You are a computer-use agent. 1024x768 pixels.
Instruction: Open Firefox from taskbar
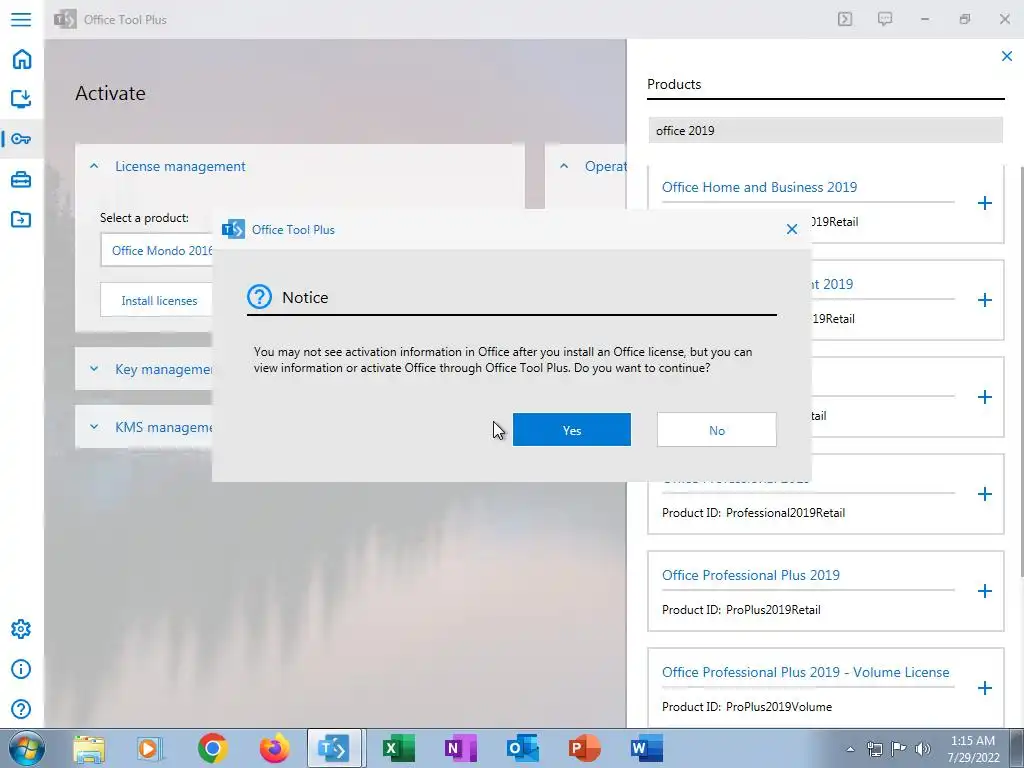[x=274, y=748]
